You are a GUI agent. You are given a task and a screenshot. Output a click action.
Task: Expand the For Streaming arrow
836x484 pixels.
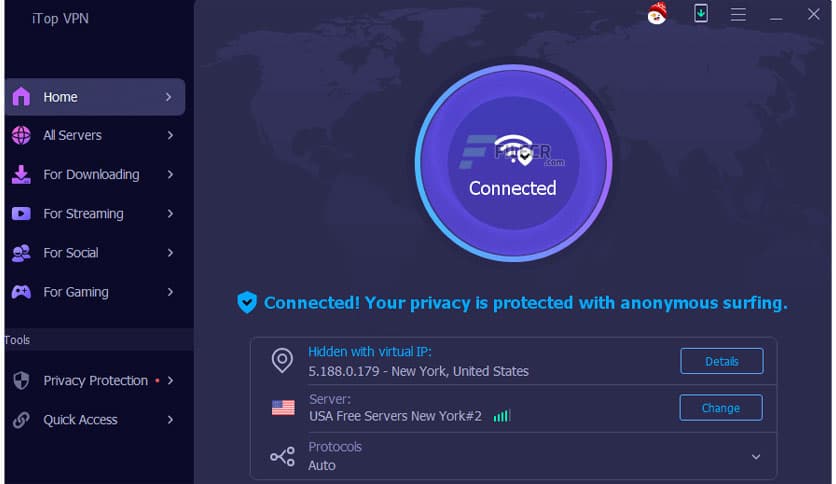coord(170,214)
